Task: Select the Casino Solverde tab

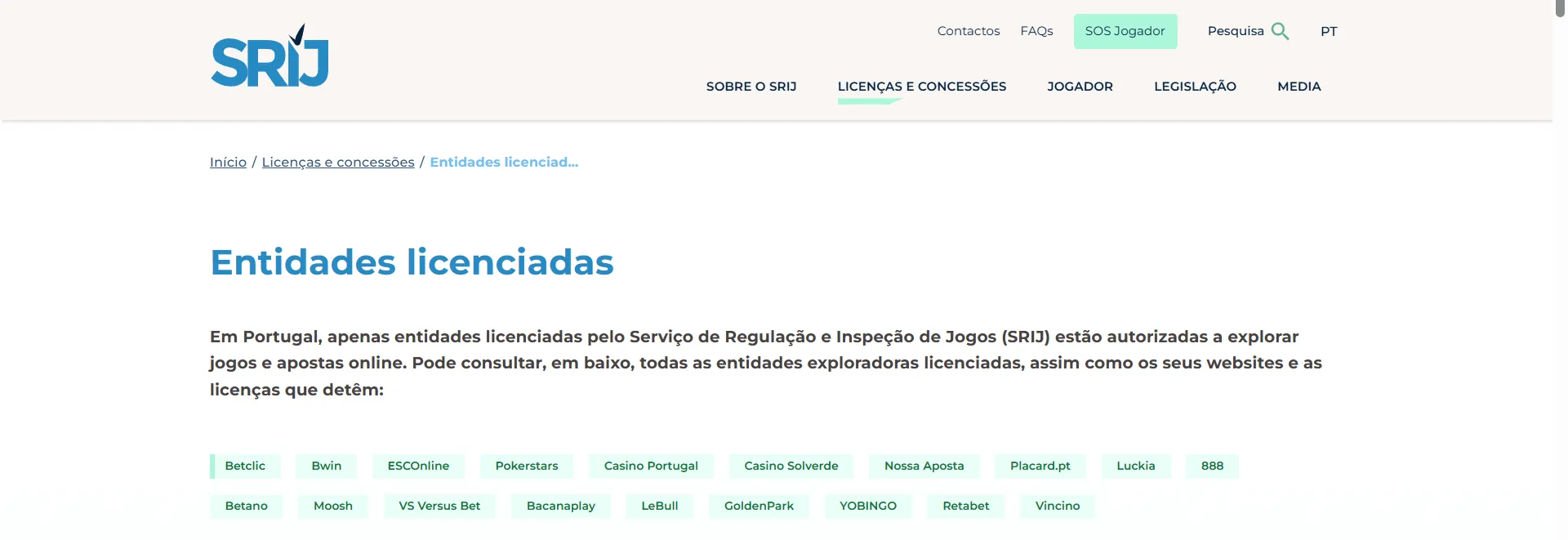Action: click(x=791, y=466)
